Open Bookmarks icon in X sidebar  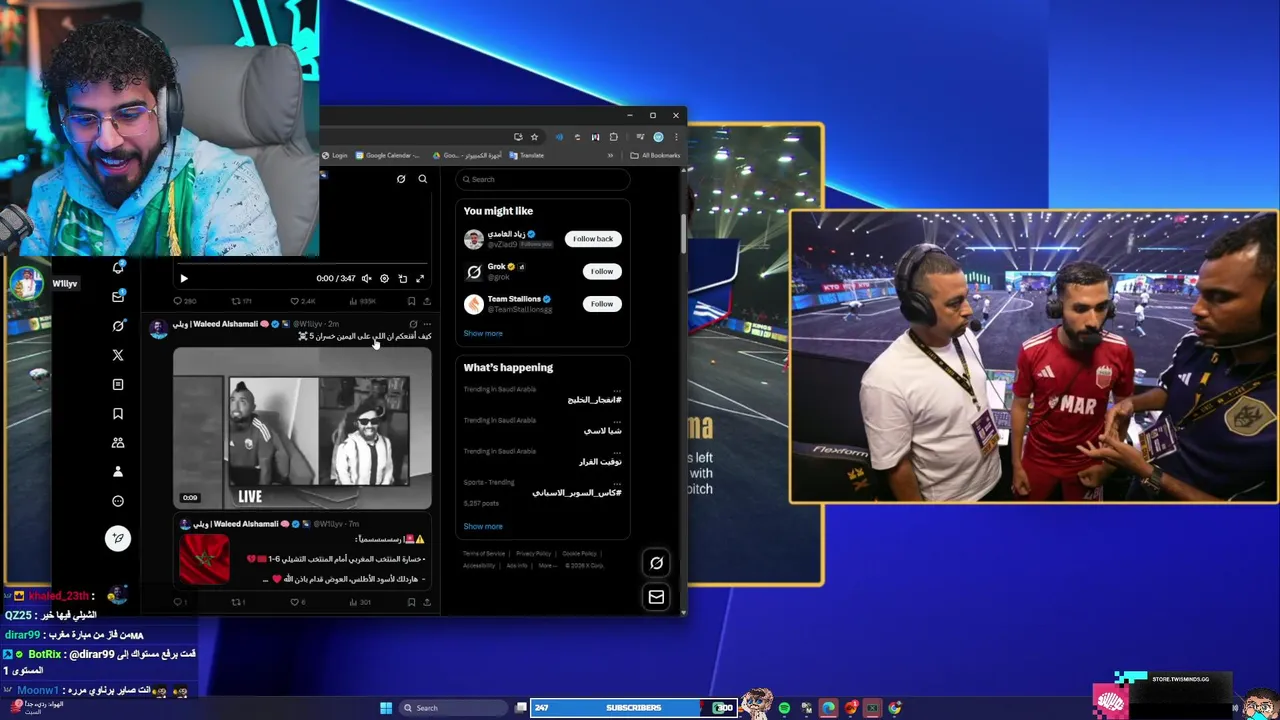[x=118, y=413]
